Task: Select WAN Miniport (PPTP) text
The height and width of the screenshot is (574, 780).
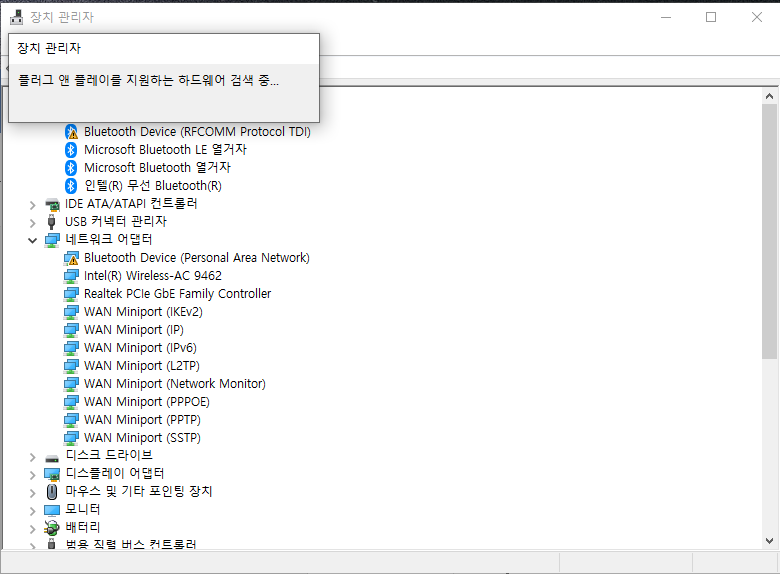Action: coord(142,420)
